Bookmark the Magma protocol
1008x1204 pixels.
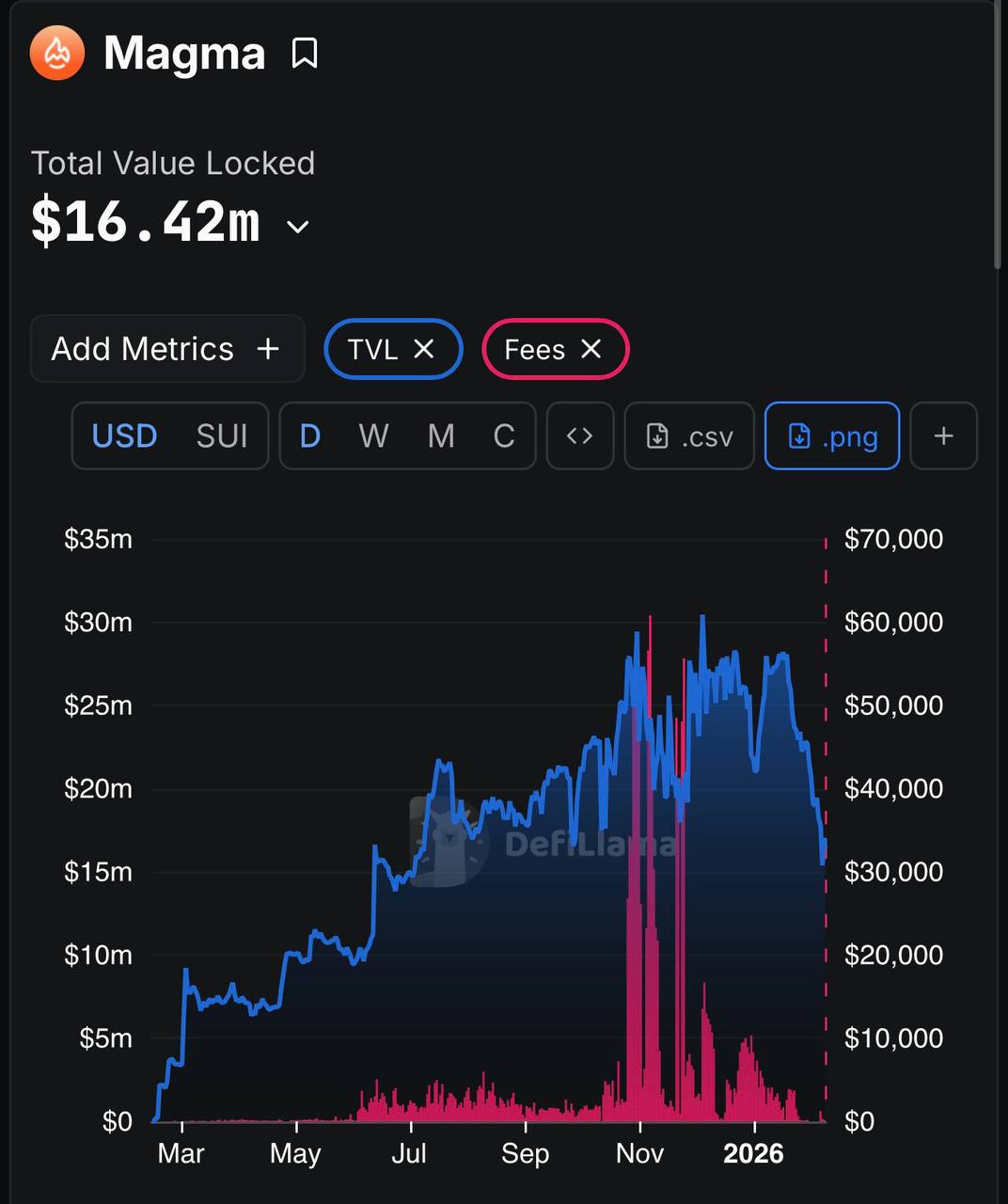tap(304, 54)
